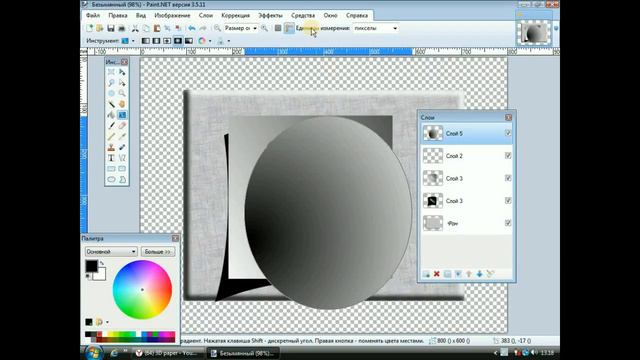Toggle pixel grid display button
640x360 pixels.
[x=278, y=28]
